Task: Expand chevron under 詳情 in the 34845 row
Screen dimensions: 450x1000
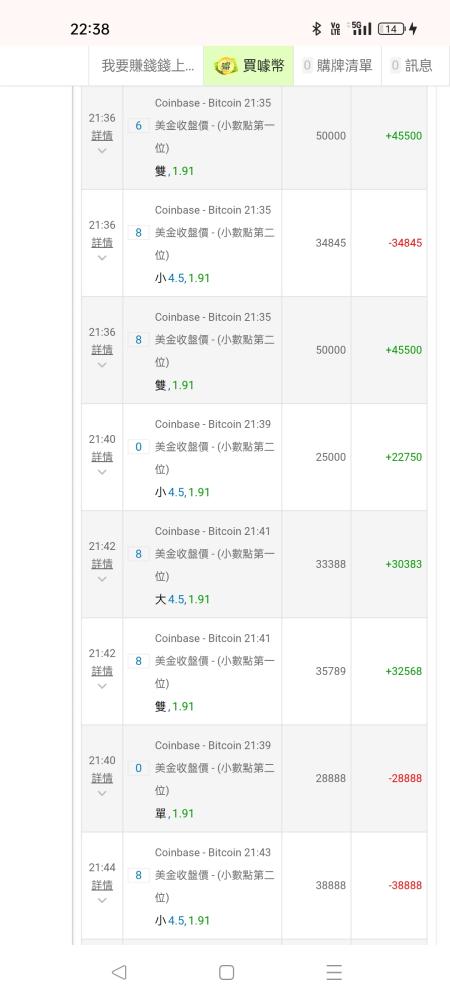Action: coord(102,258)
